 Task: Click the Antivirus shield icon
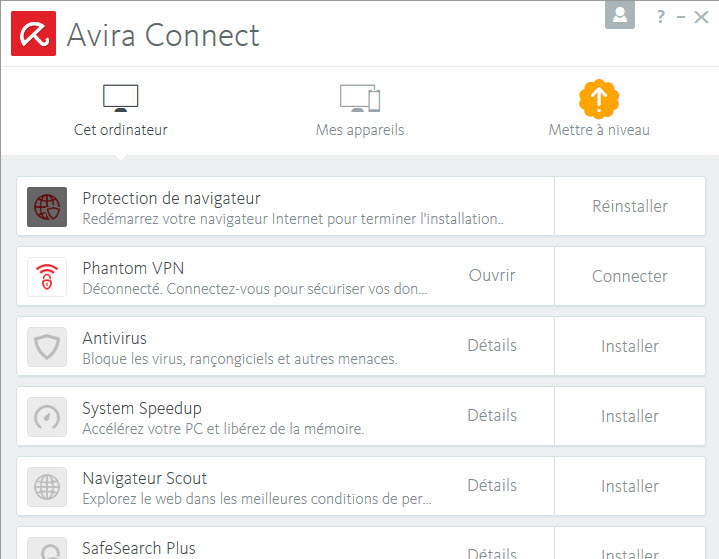47,347
